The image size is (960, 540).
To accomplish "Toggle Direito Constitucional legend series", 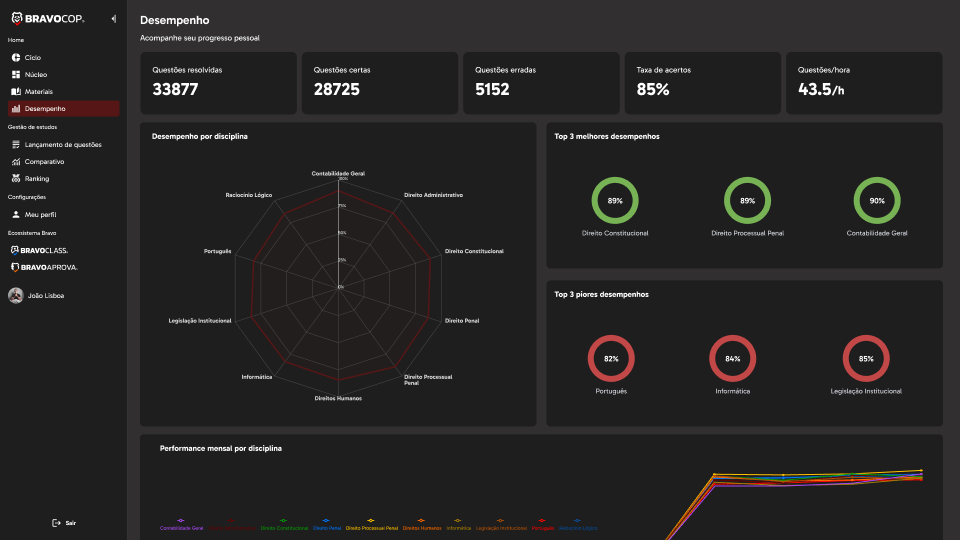I will (x=284, y=525).
